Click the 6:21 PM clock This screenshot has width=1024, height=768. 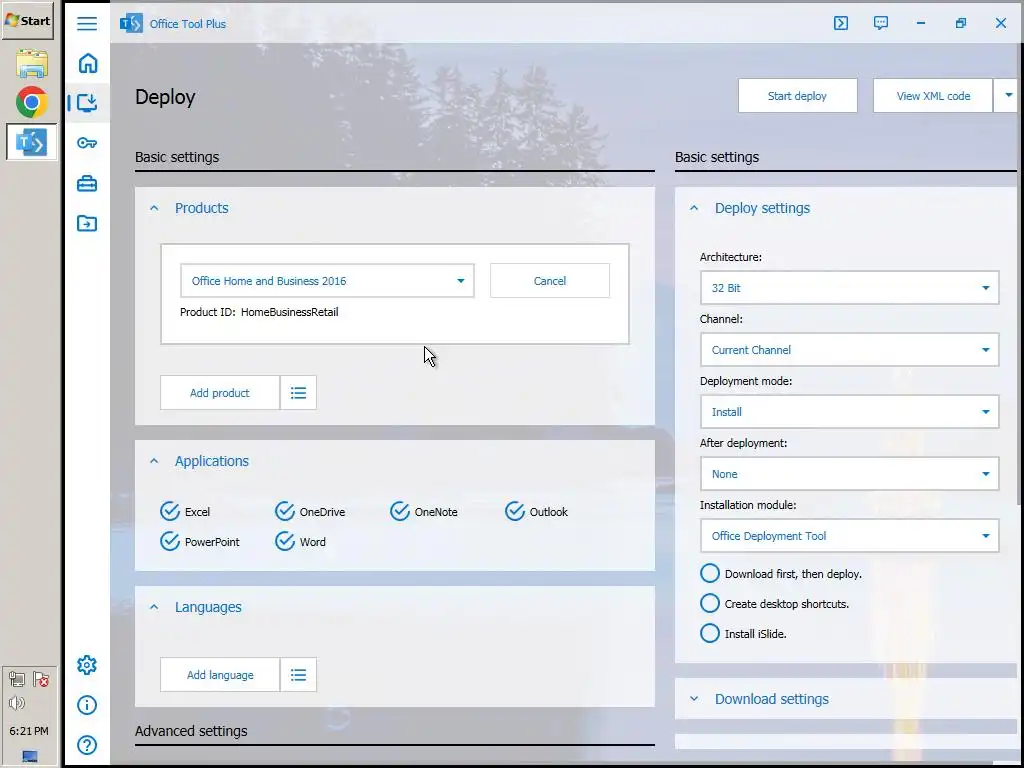tap(29, 731)
